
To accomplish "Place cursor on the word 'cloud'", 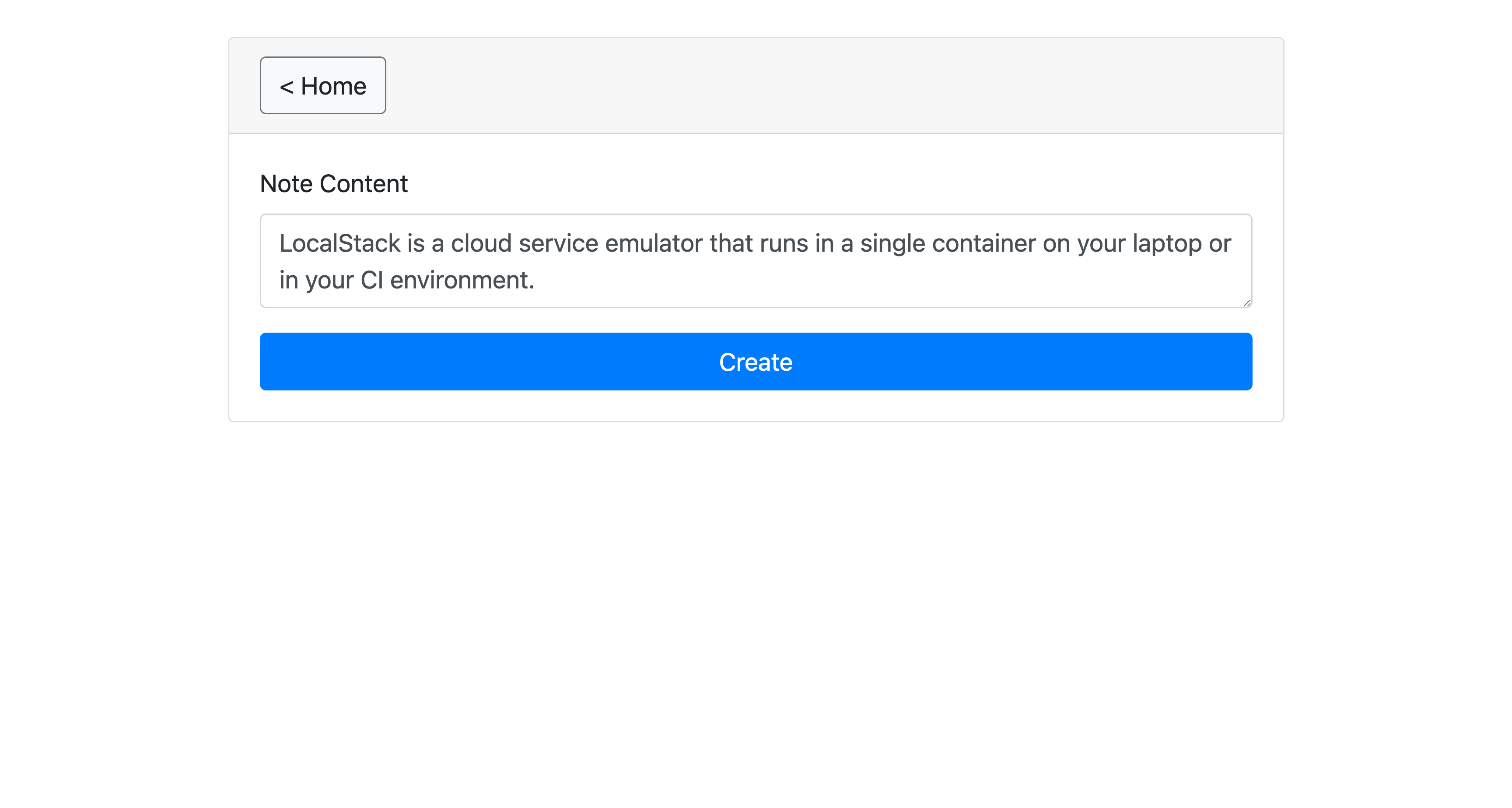I will tap(481, 244).
